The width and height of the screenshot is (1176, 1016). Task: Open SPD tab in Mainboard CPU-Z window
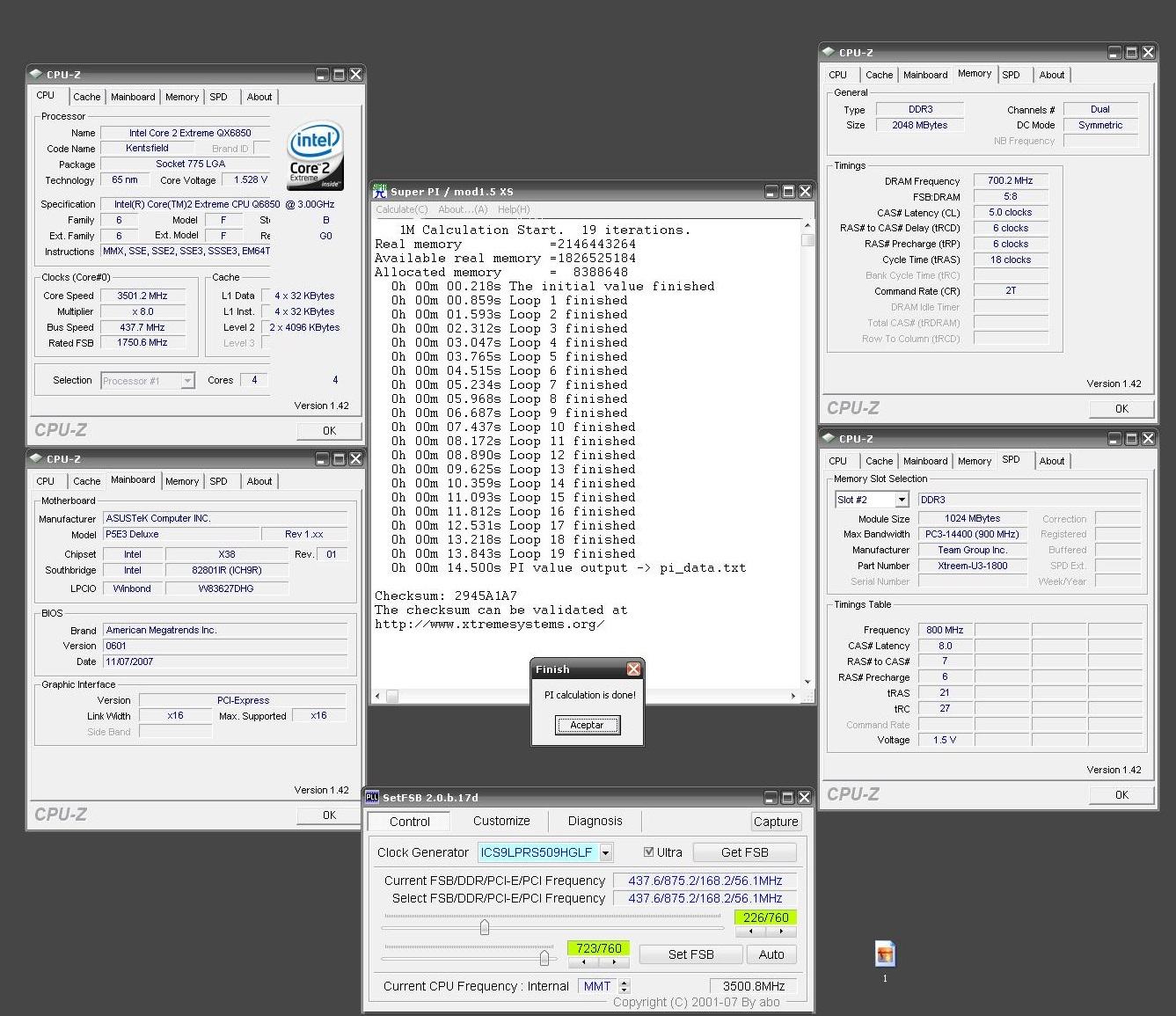[x=218, y=481]
